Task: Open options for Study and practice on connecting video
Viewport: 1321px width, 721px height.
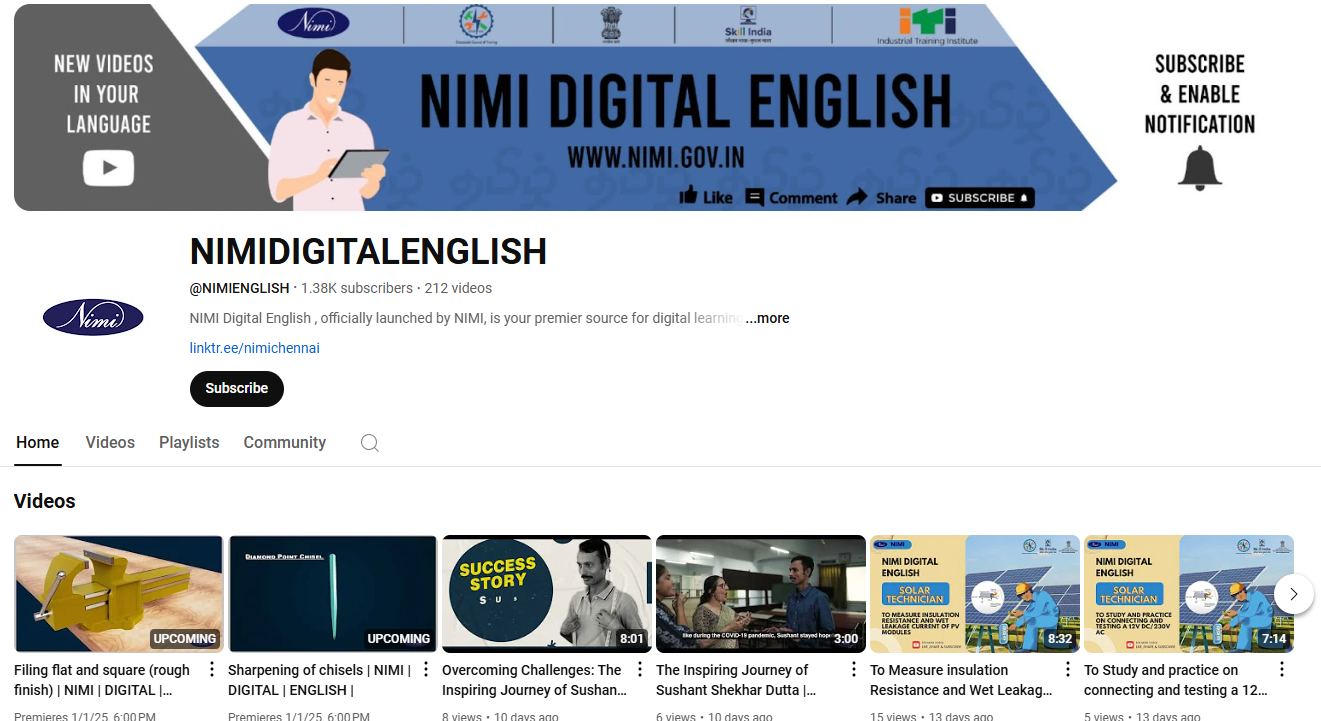Action: pos(1282,670)
